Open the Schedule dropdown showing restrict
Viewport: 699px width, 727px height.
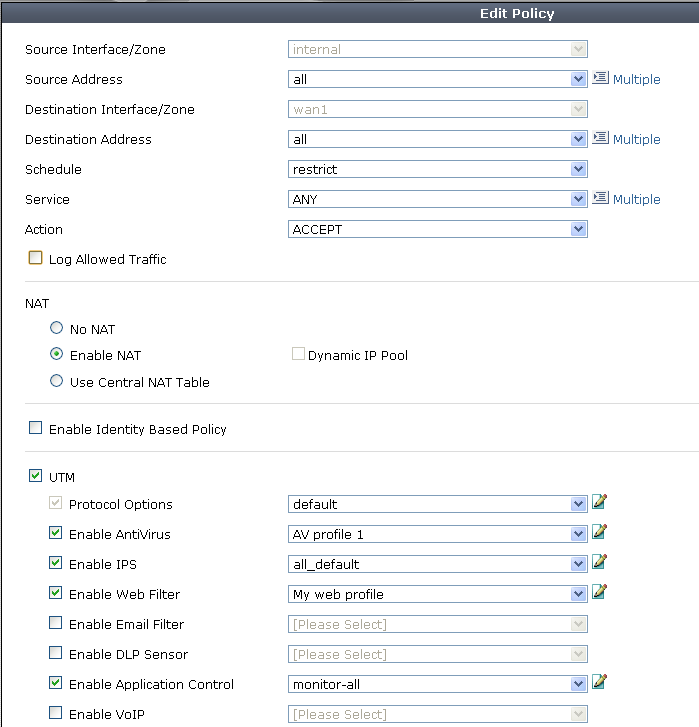[x=437, y=169]
